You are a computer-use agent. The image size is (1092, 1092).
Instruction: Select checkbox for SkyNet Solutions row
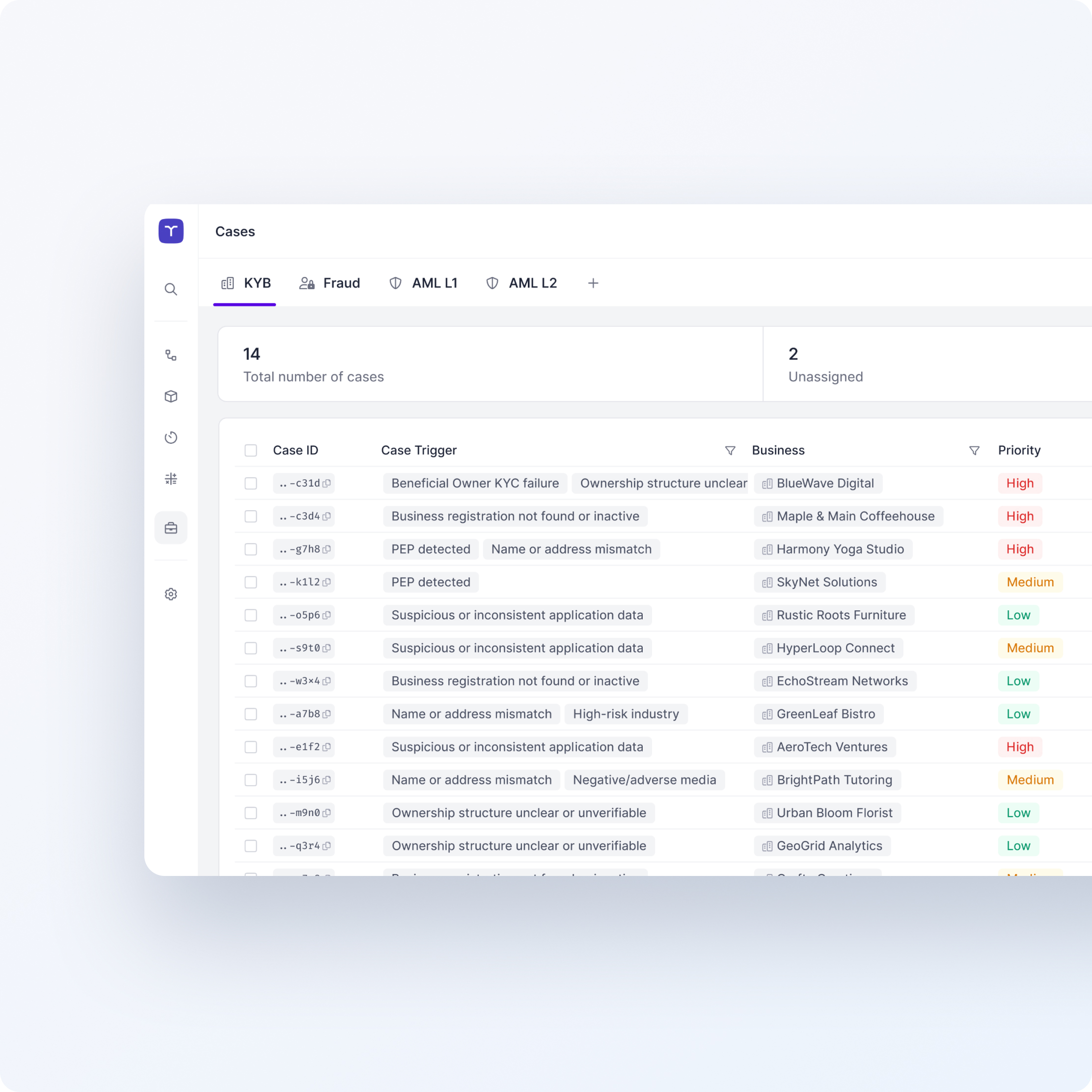click(250, 582)
